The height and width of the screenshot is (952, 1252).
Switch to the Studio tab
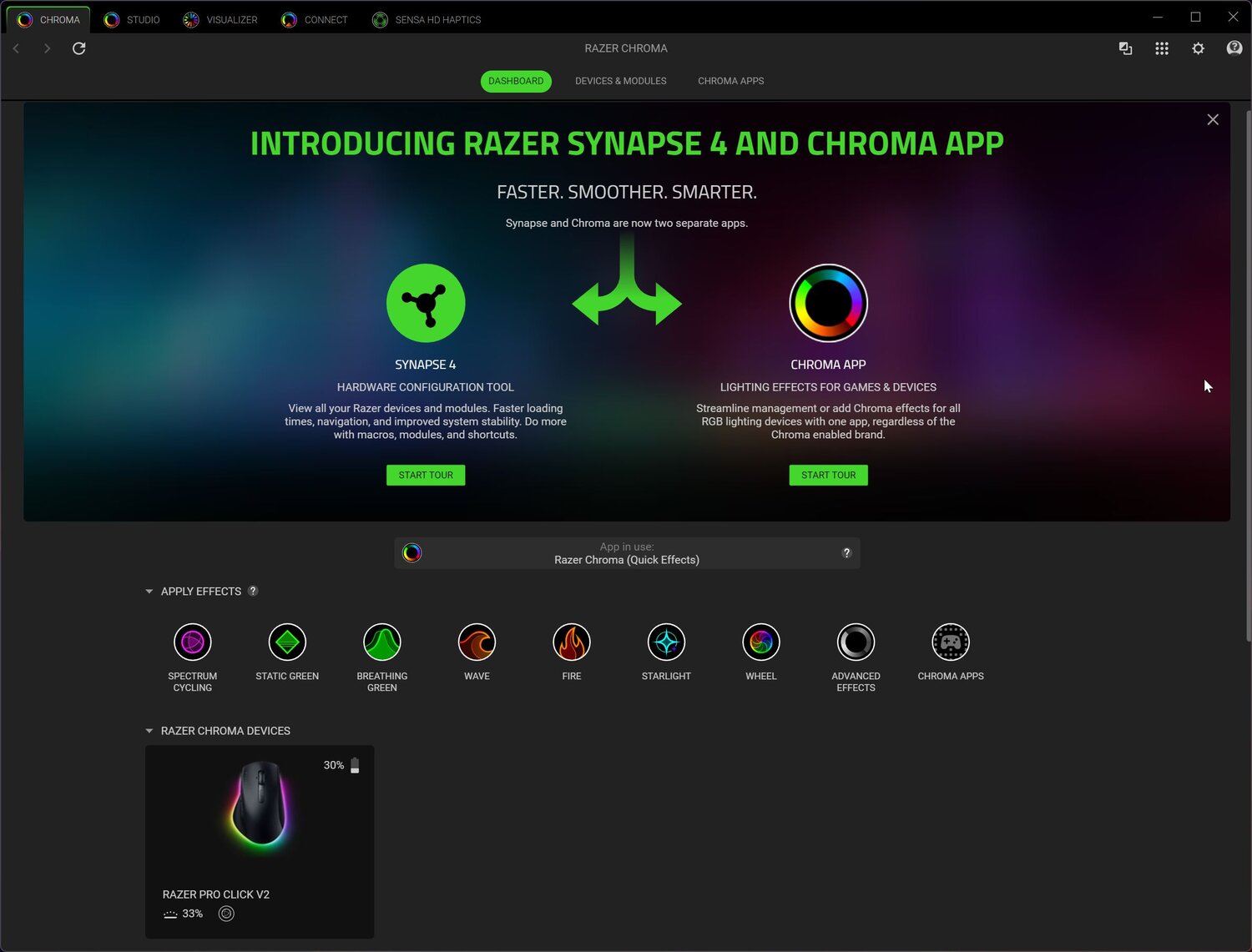point(132,19)
